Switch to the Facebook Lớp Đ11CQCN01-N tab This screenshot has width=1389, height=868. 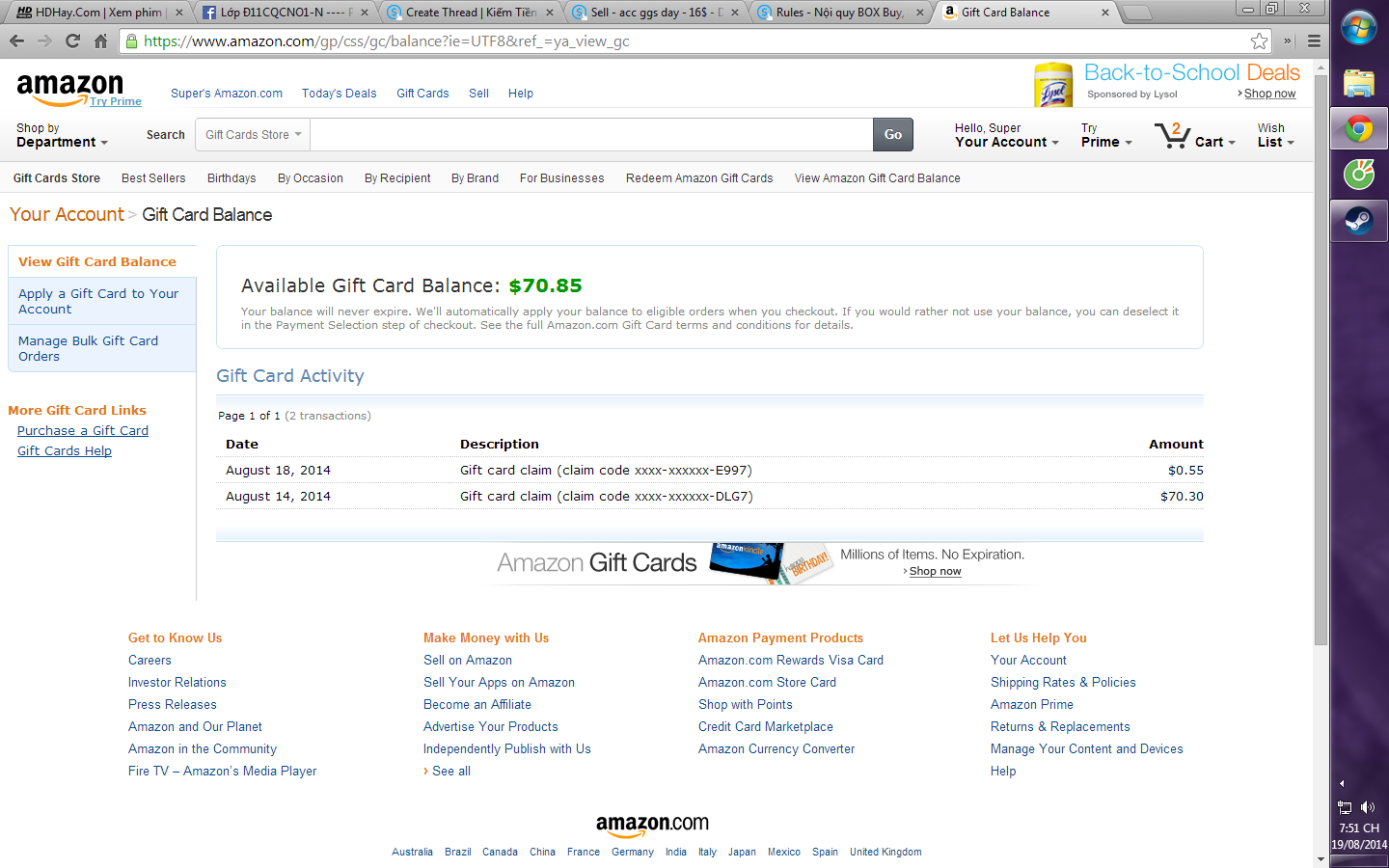(x=282, y=13)
